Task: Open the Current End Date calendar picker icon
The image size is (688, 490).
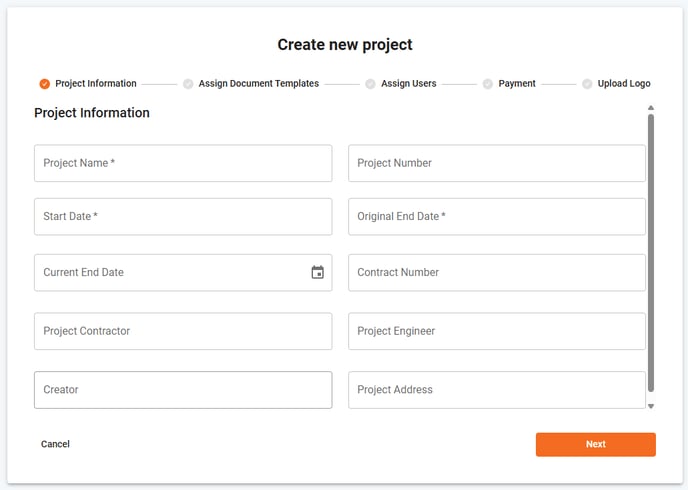Action: tap(318, 272)
